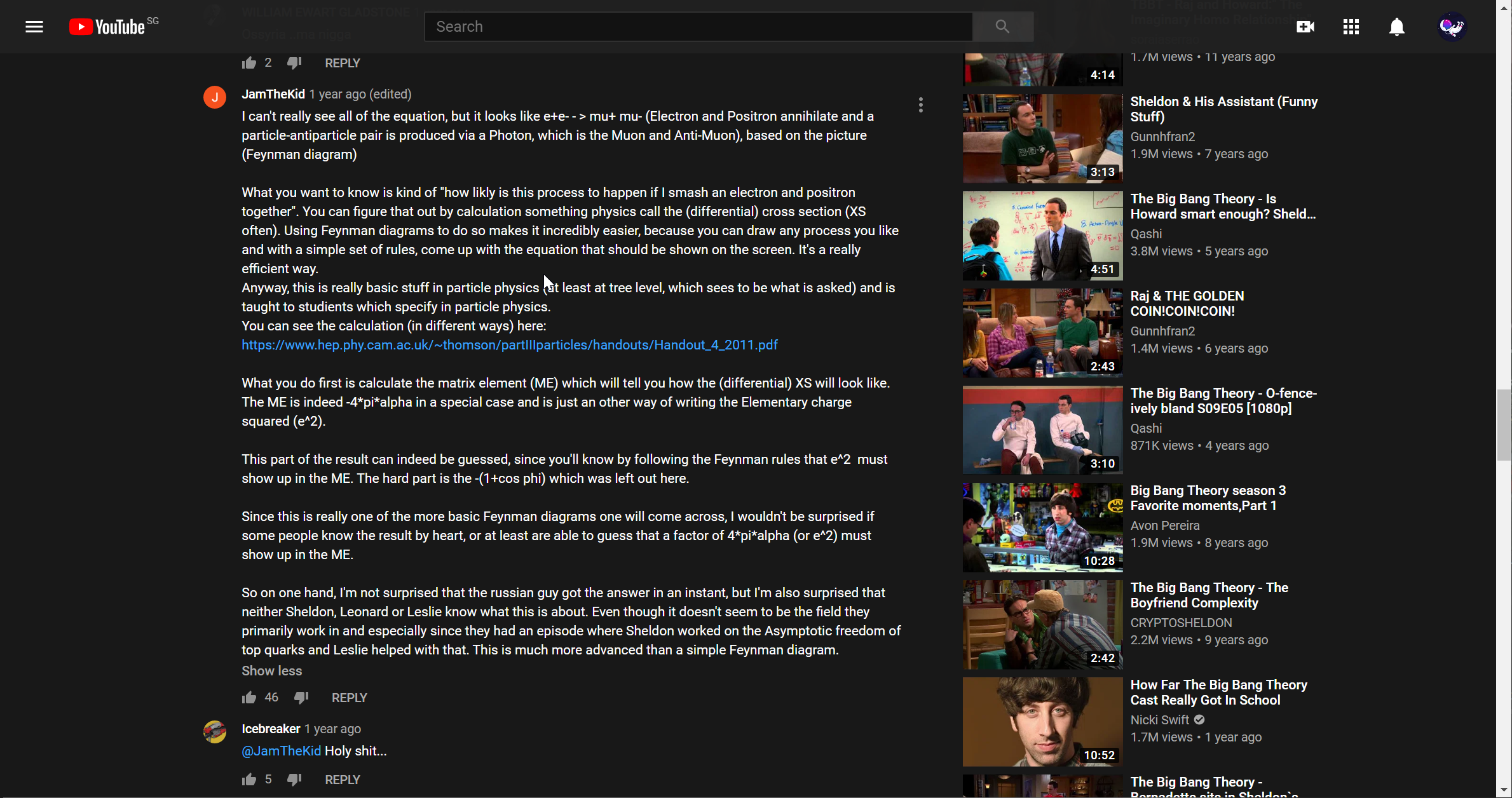Like JamTheKid's comment with 46 likes
1512x798 pixels.
[249, 698]
